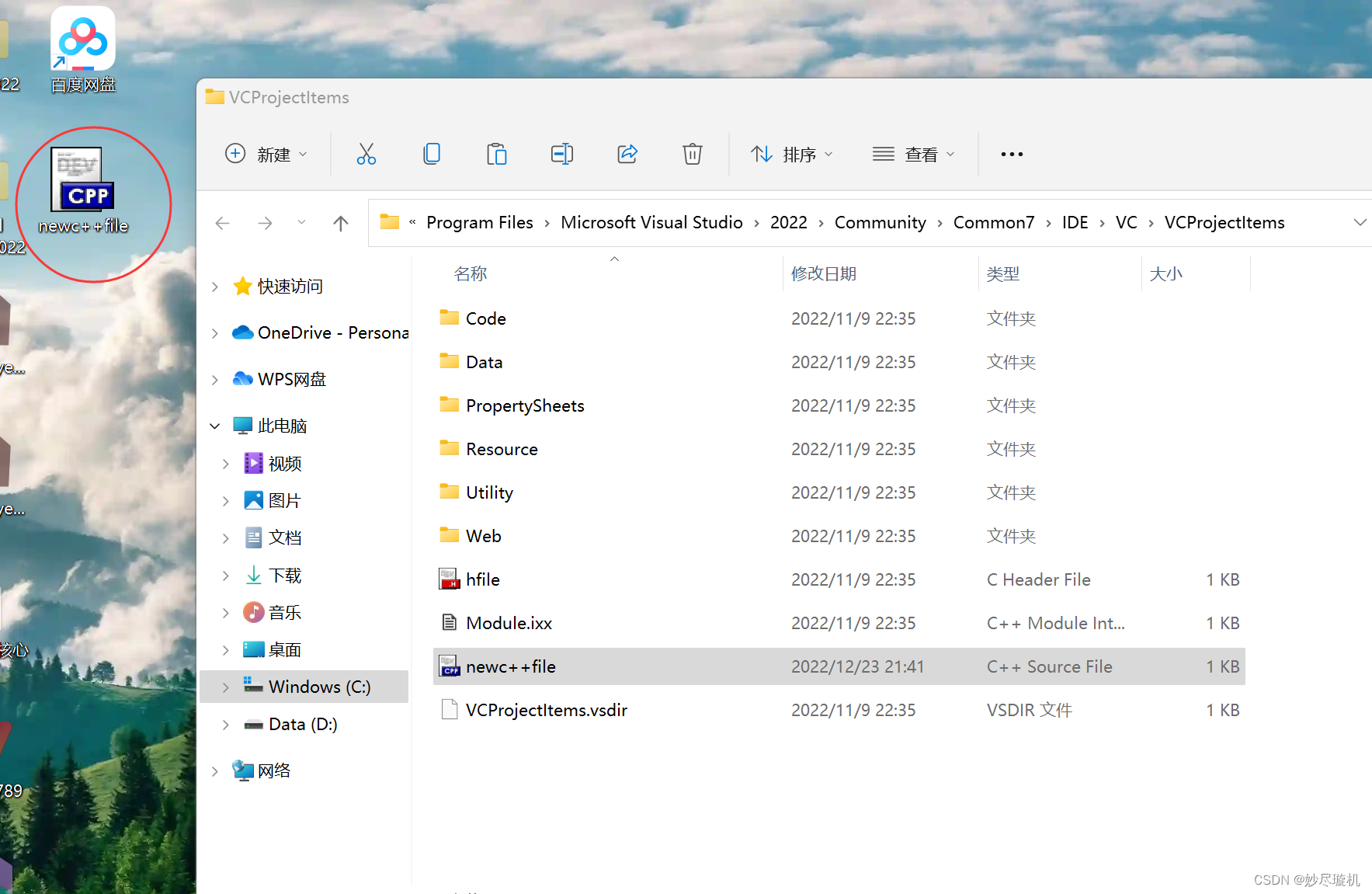Open the 排序 sort dropdown
This screenshot has width=1372, height=894.
(791, 154)
